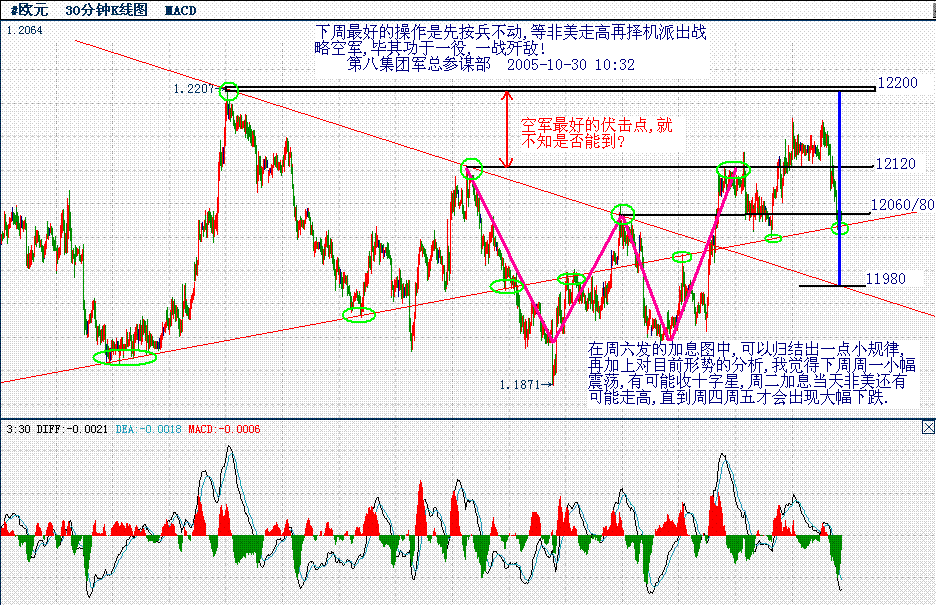Click the MACD label in header
Image resolution: width=936 pixels, height=605 pixels.
tap(180, 10)
